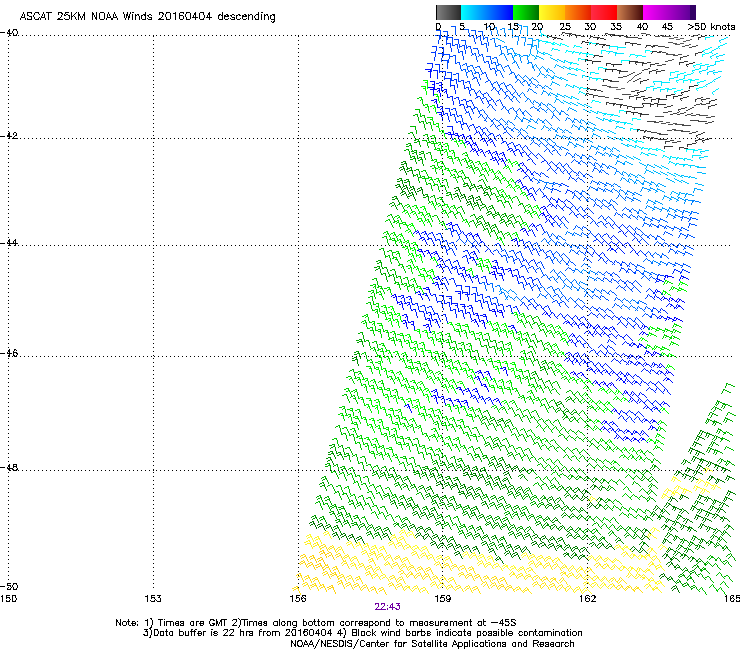Click the '>50 knots' legend label
The image size is (740, 650).
[711, 26]
